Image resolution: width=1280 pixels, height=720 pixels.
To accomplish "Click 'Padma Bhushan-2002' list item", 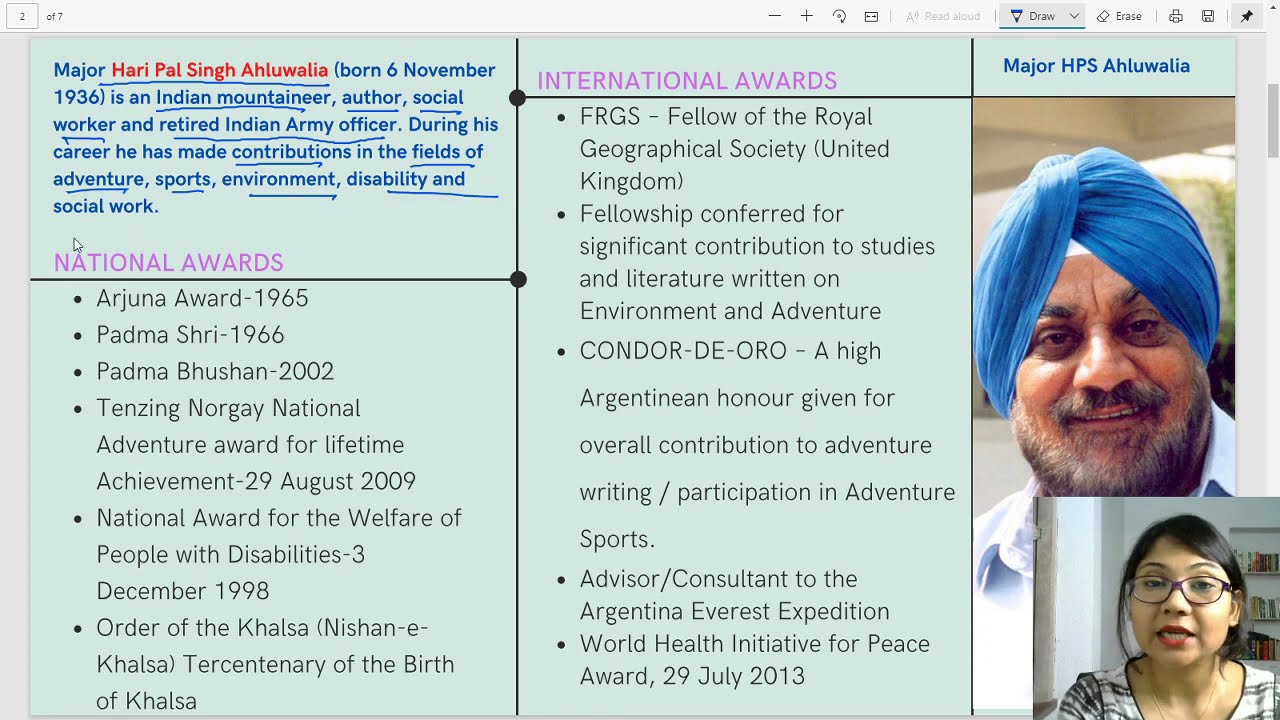I will click(215, 371).
